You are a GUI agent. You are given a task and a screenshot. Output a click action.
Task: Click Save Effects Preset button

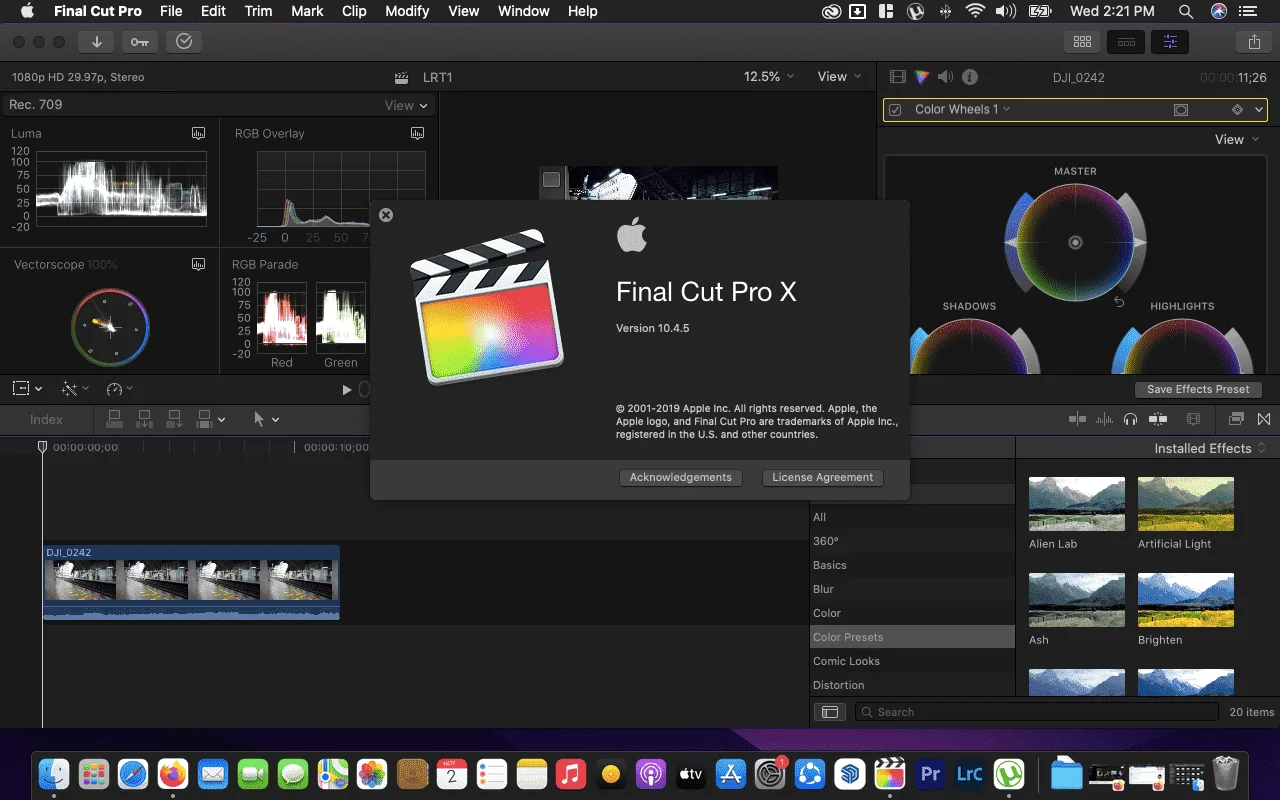[1198, 390]
